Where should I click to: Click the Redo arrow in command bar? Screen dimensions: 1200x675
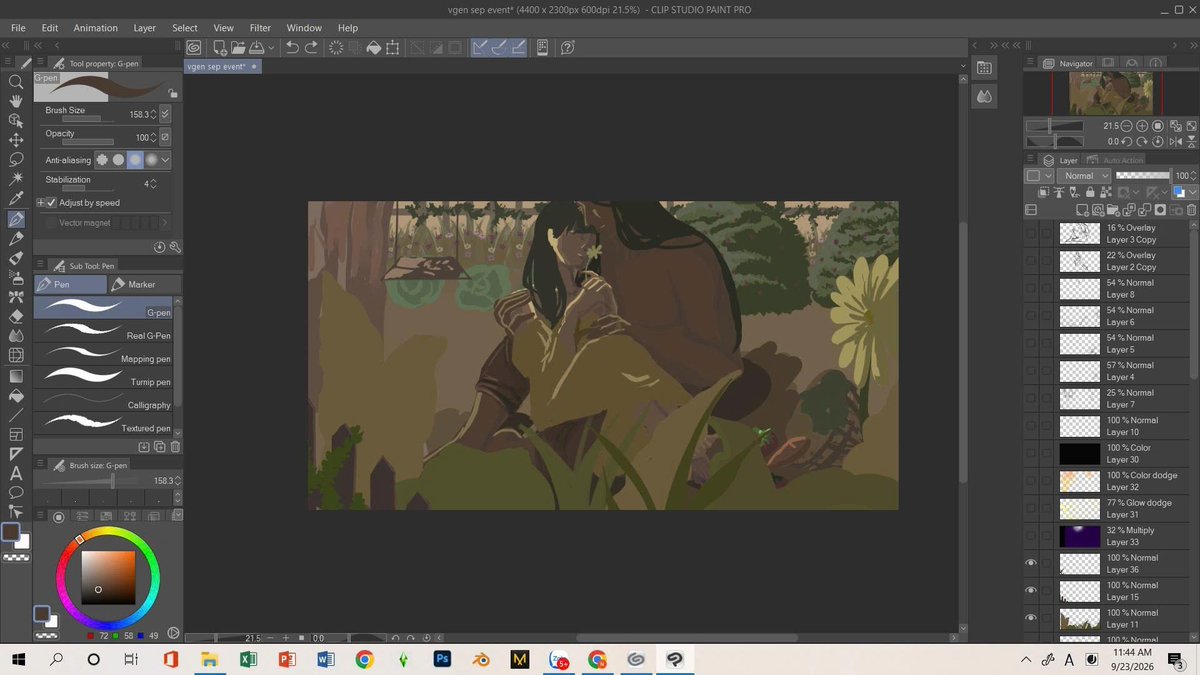[x=312, y=47]
